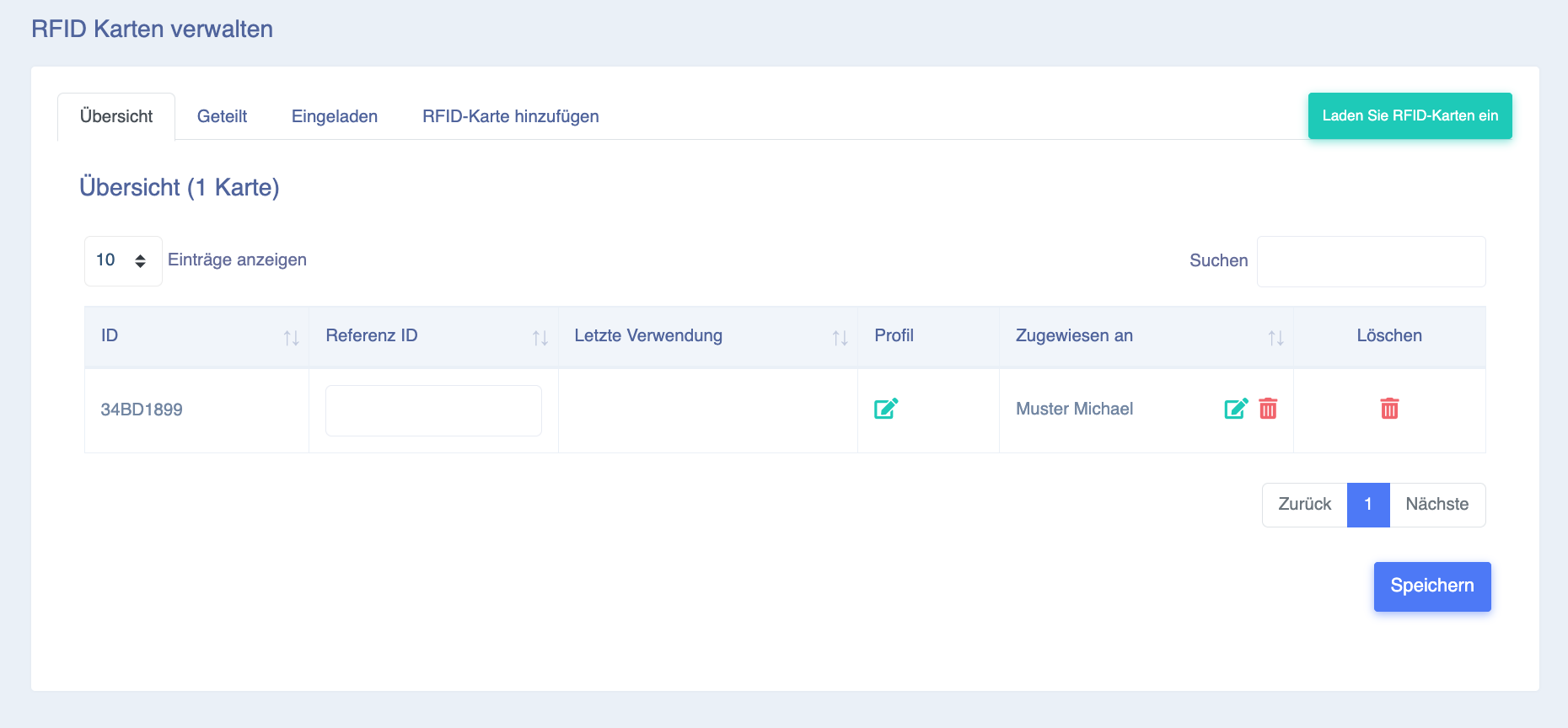
Task: Click the Speichern button
Action: pyautogui.click(x=1432, y=586)
